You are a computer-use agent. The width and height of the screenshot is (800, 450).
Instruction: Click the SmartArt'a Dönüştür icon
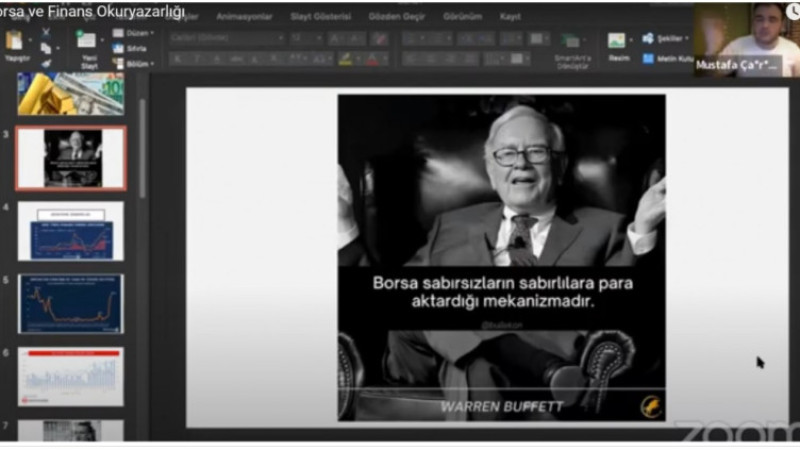[x=571, y=41]
